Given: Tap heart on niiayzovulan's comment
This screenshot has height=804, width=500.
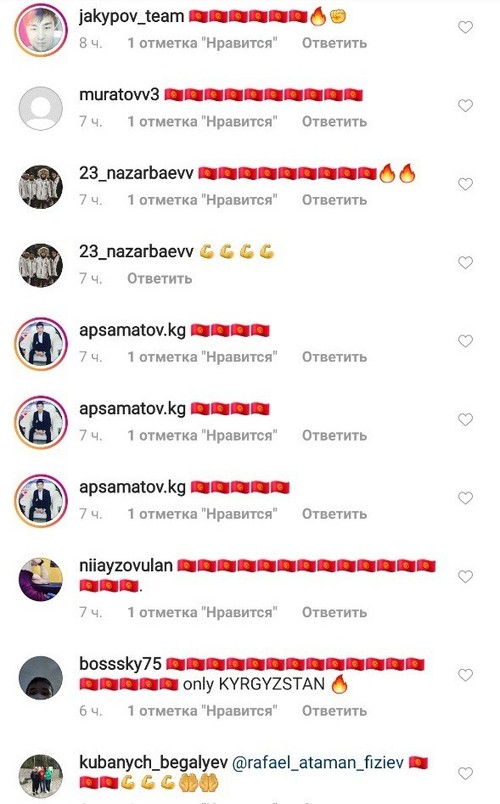Looking at the screenshot, I should click(465, 577).
